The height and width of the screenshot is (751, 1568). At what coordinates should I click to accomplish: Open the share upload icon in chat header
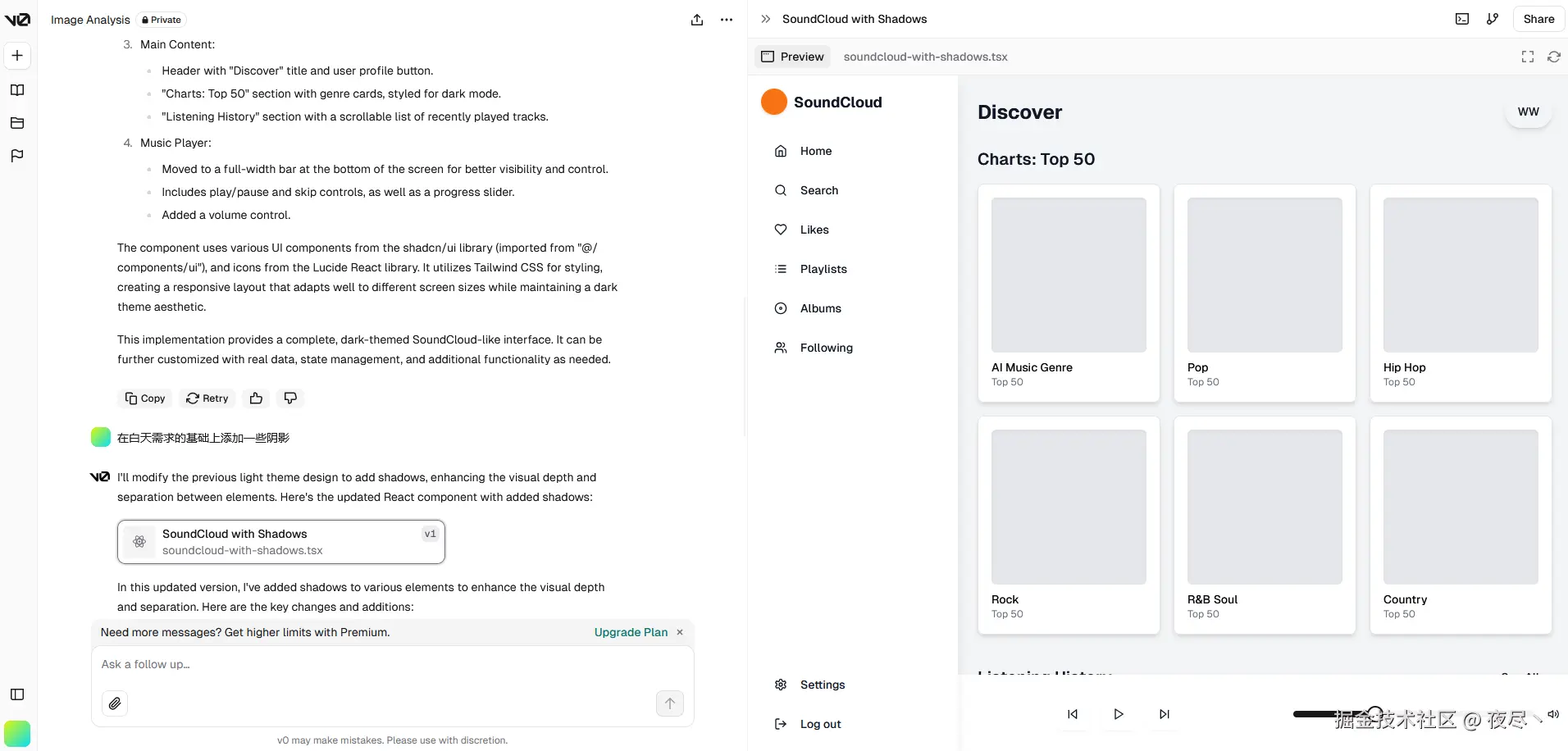(697, 20)
